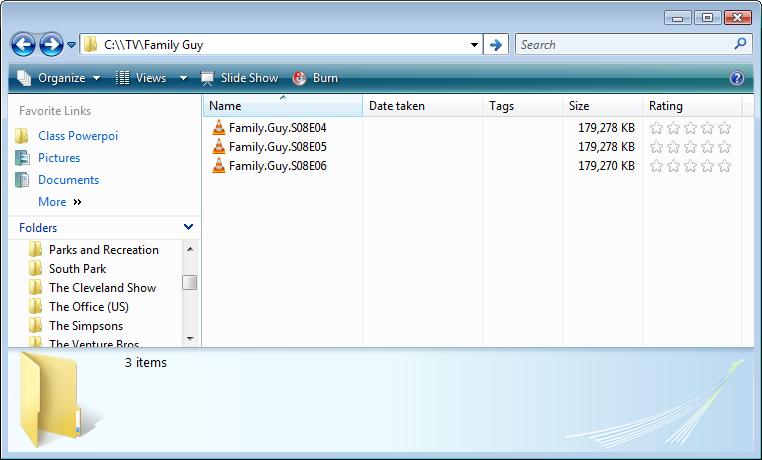Click folder tree scrollbar up arrow
This screenshot has width=762, height=460.
coord(190,249)
